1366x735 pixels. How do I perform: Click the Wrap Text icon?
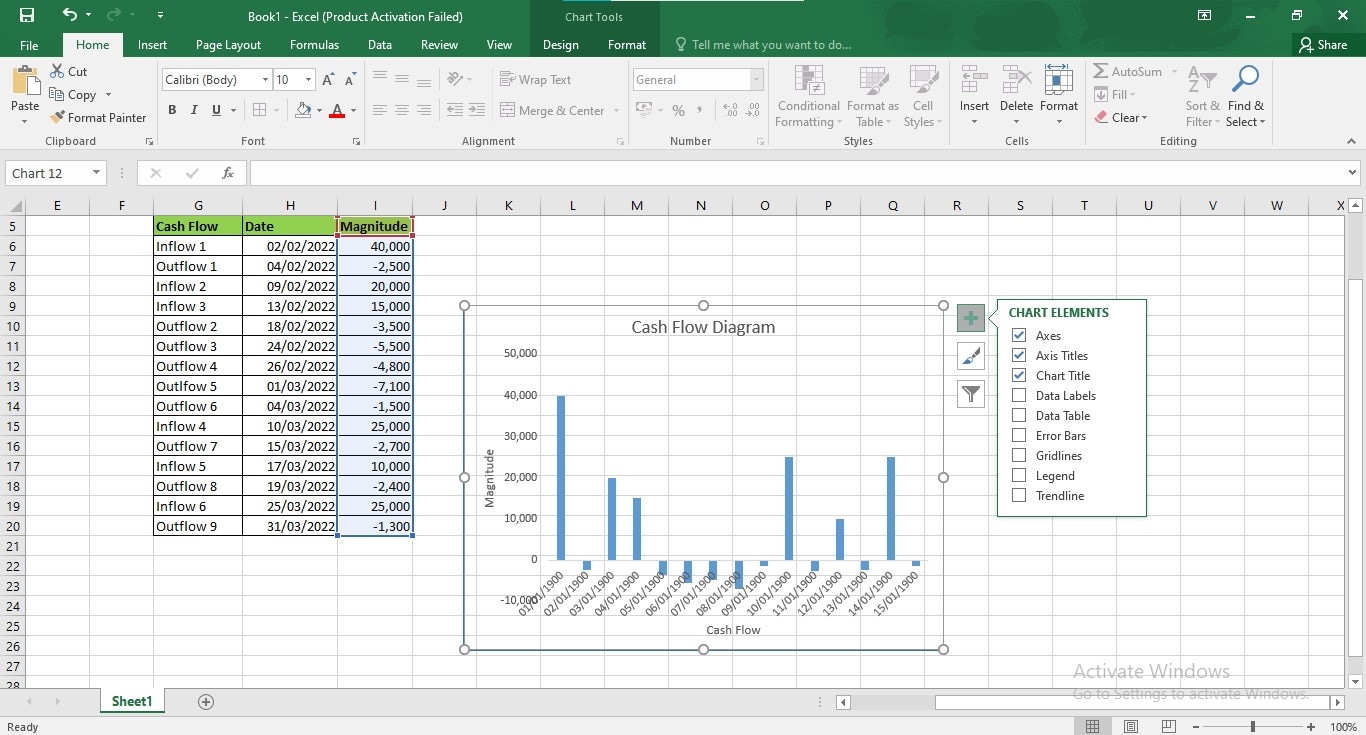click(507, 80)
